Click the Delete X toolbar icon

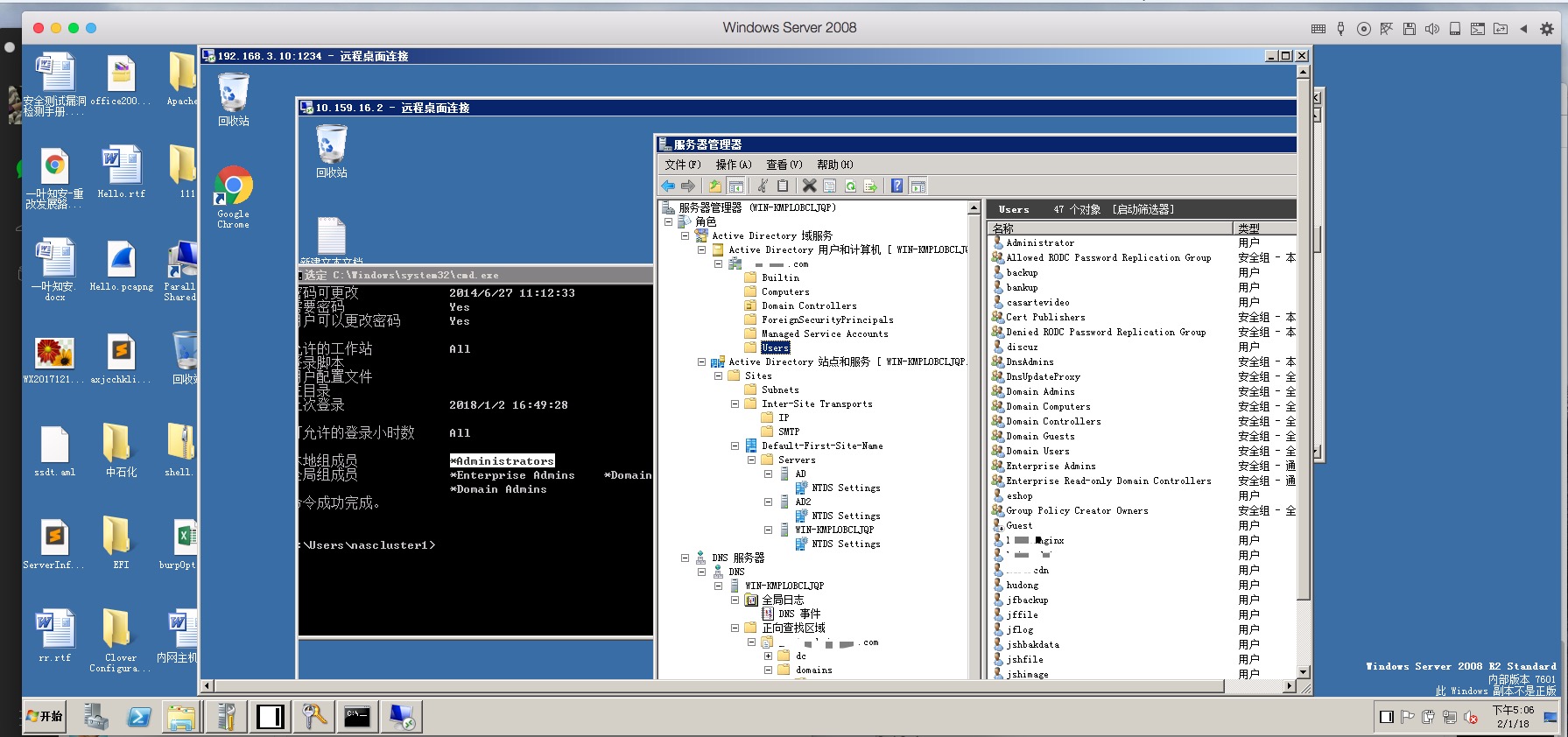[809, 186]
